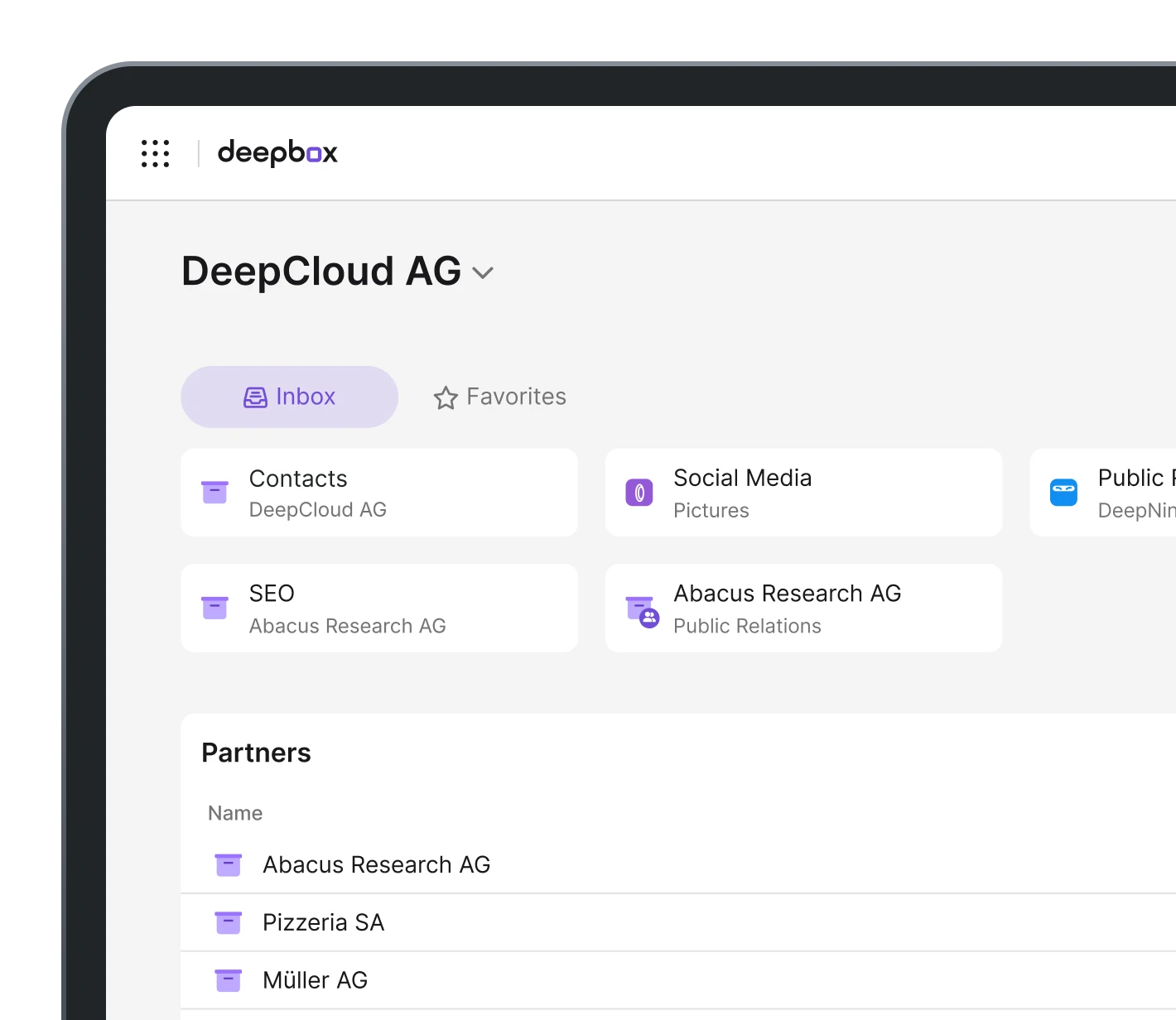Click the Contacts box icon

click(x=215, y=492)
